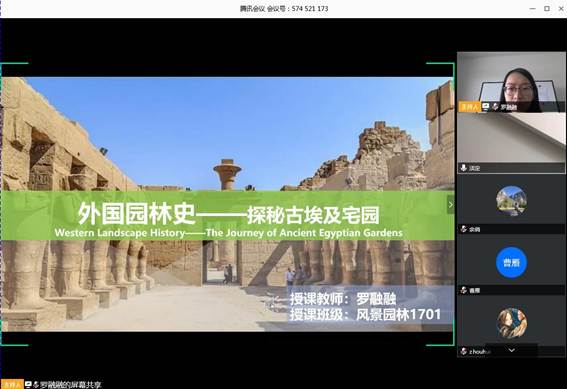567x389 pixels.
Task: Expand more participants with down chevron
Action: [x=511, y=350]
